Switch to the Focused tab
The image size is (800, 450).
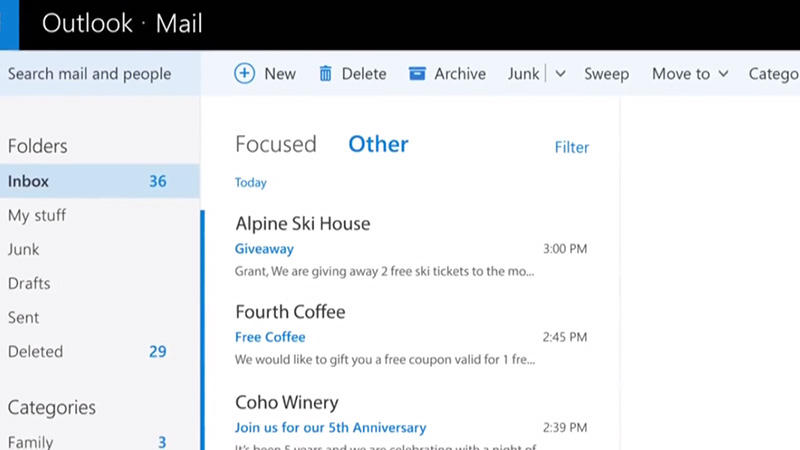tap(275, 144)
